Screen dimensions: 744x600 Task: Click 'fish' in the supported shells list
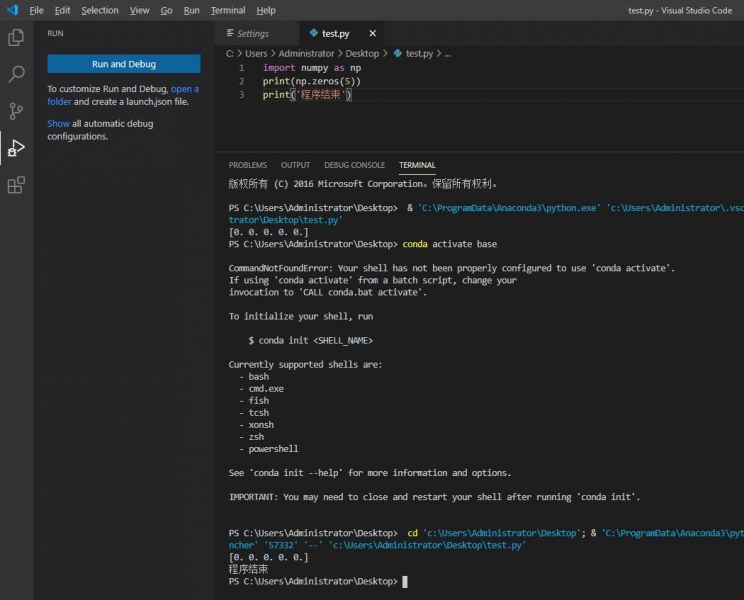point(259,400)
